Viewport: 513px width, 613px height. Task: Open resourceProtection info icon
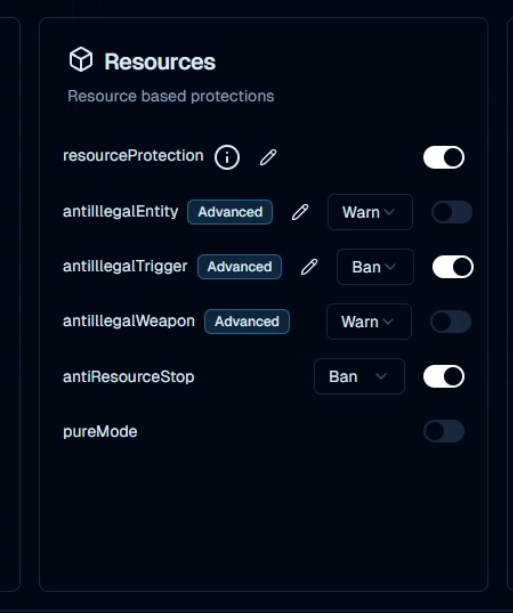[227, 157]
